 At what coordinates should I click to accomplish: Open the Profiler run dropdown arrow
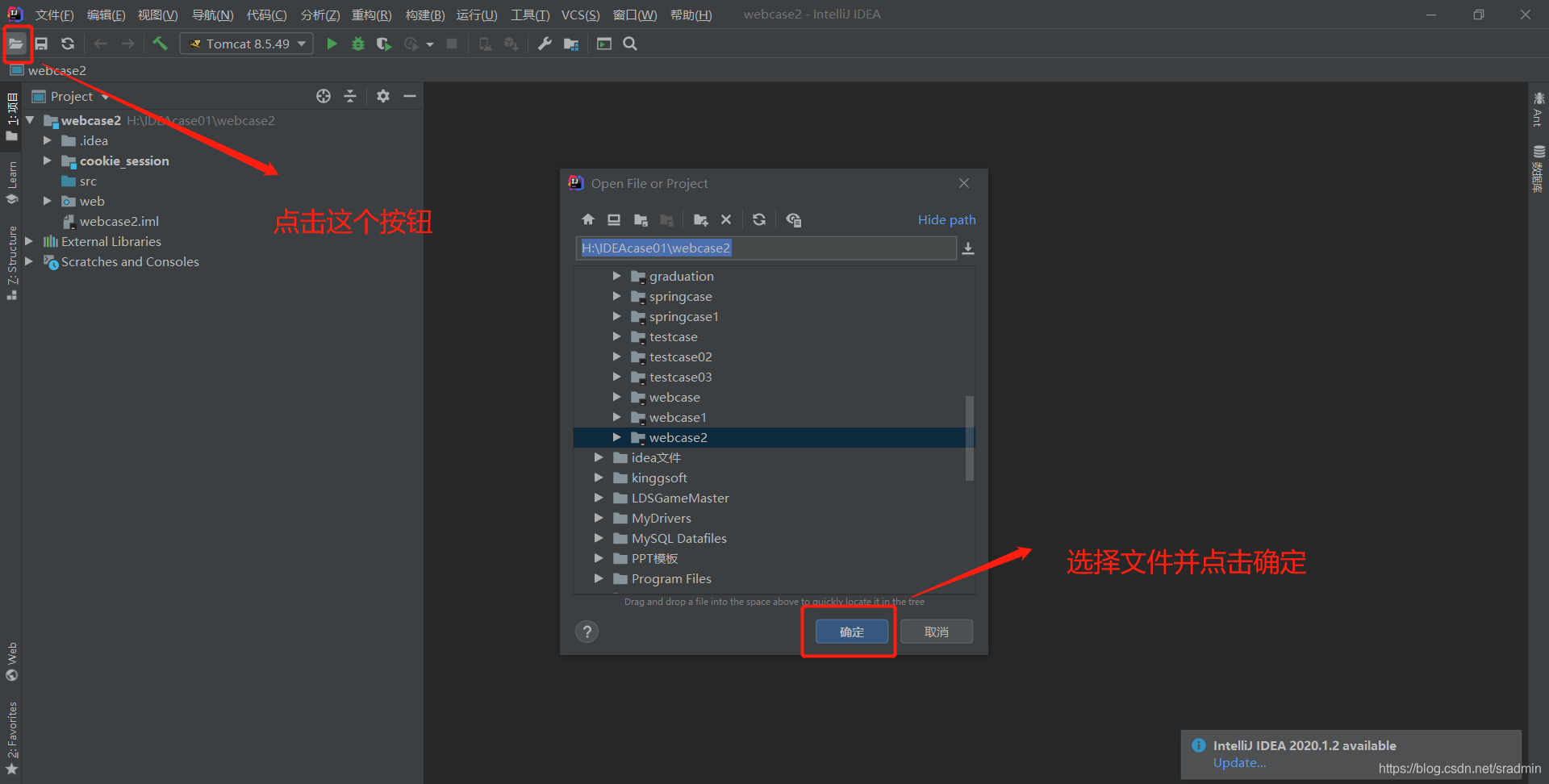coord(430,44)
